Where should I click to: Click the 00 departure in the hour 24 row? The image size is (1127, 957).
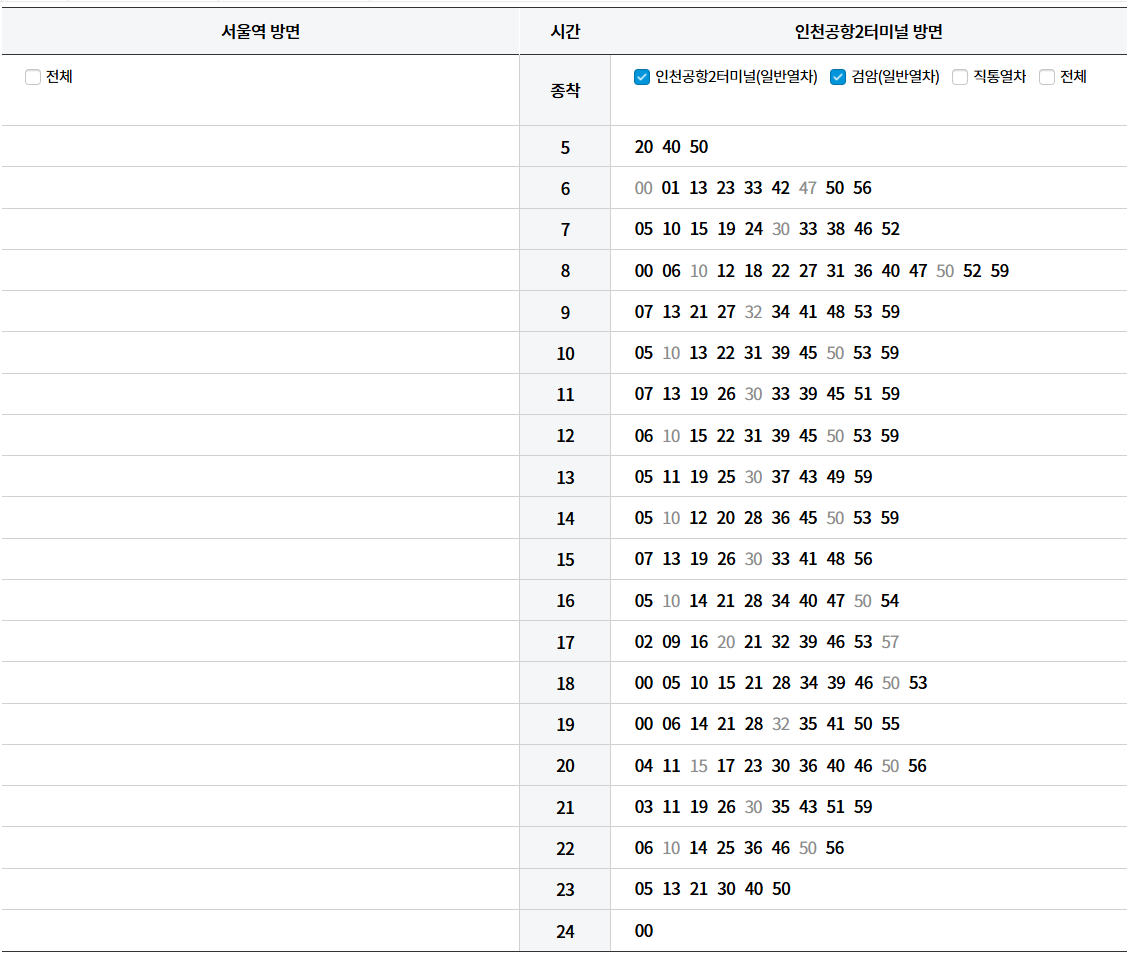click(x=644, y=930)
